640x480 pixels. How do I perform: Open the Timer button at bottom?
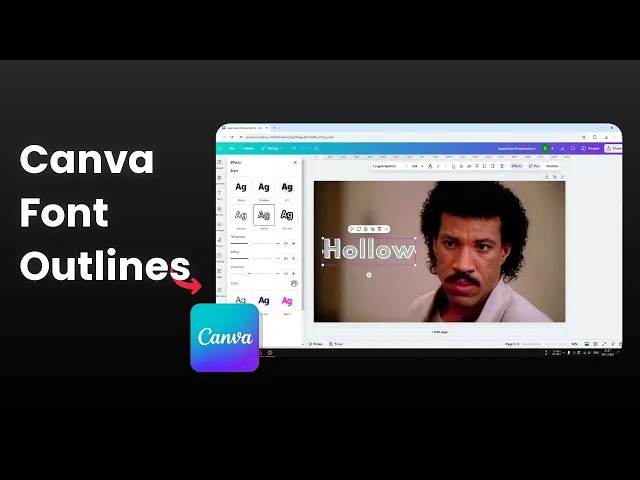(x=336, y=344)
